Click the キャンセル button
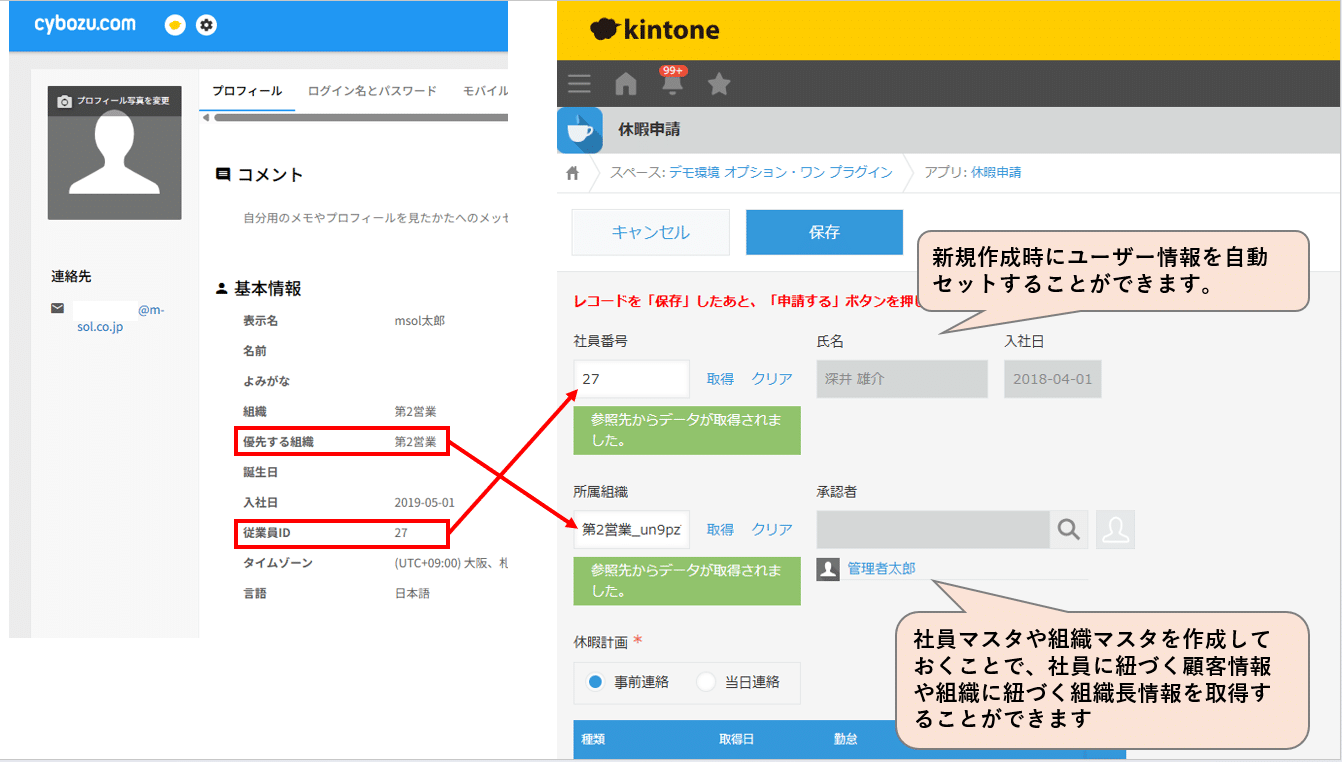This screenshot has height=762, width=1342. (x=650, y=232)
